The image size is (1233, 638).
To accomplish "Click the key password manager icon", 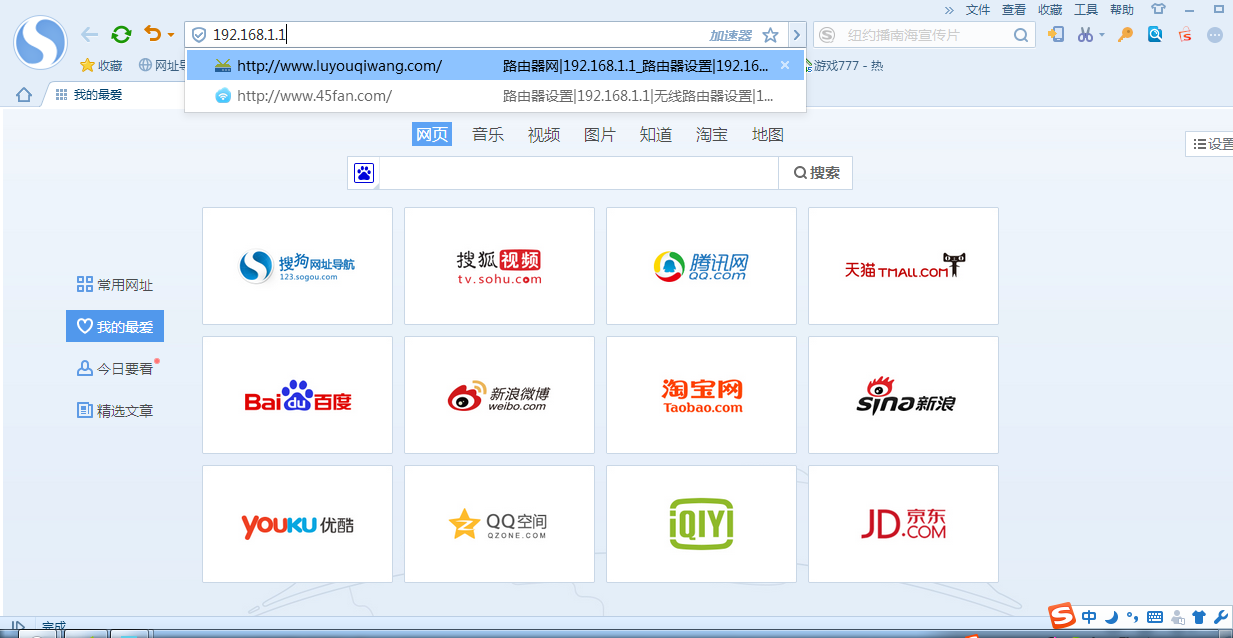I will coord(1125,34).
